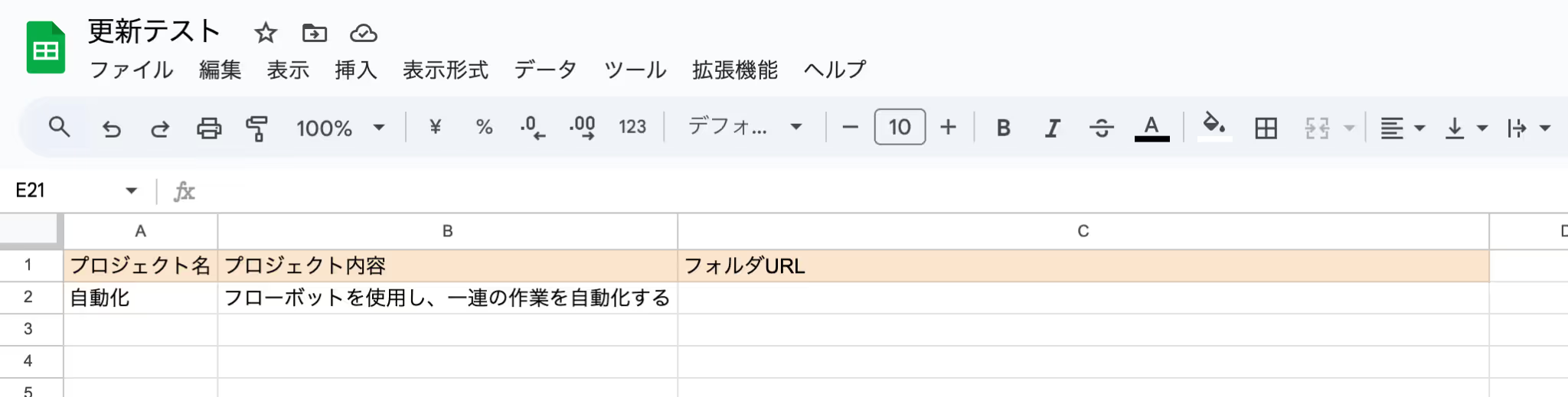Toggle strikethrough formatting
This screenshot has width=1568, height=397.
click(x=1102, y=128)
